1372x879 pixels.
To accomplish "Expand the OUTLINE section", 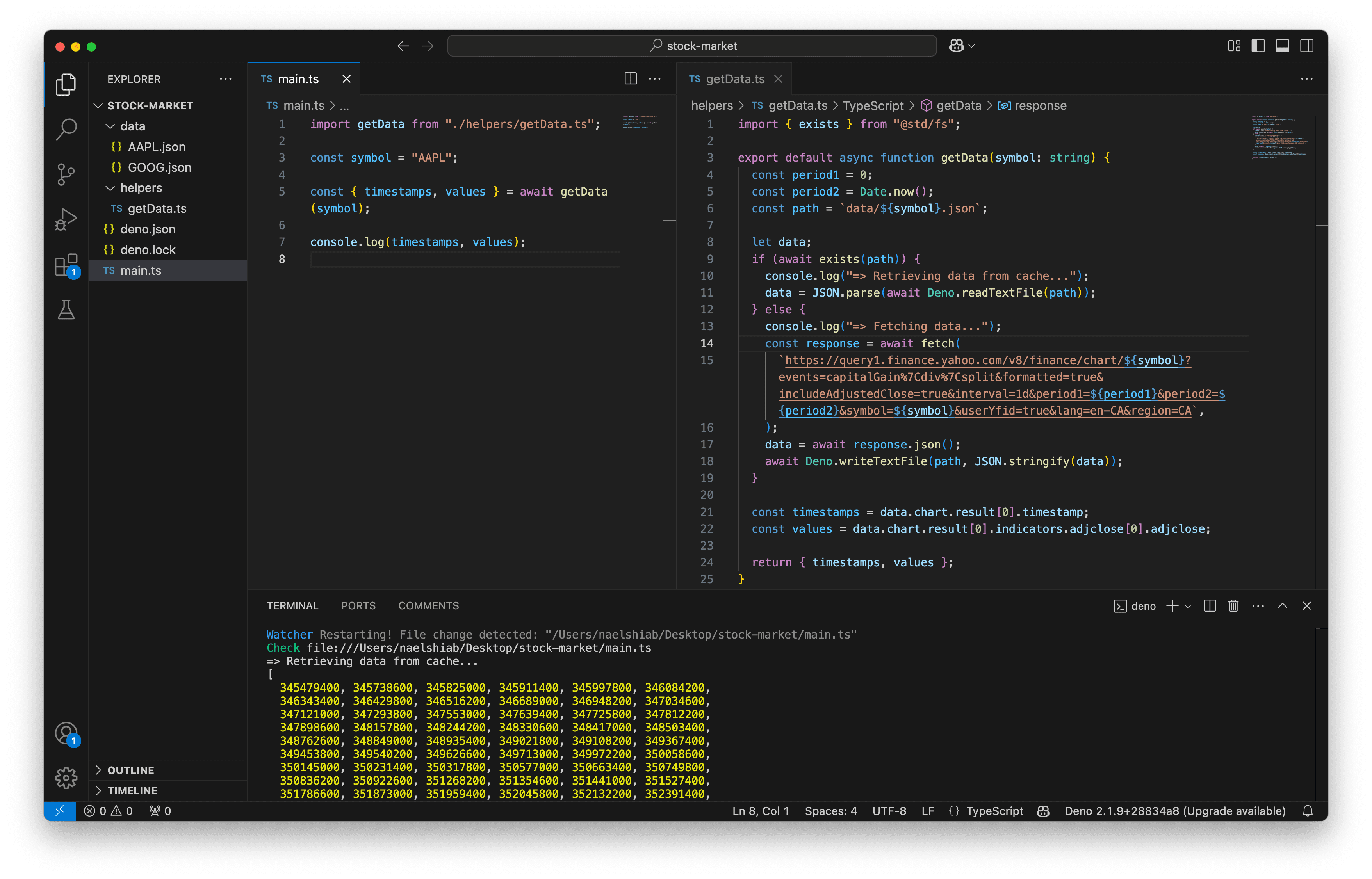I will click(x=131, y=770).
